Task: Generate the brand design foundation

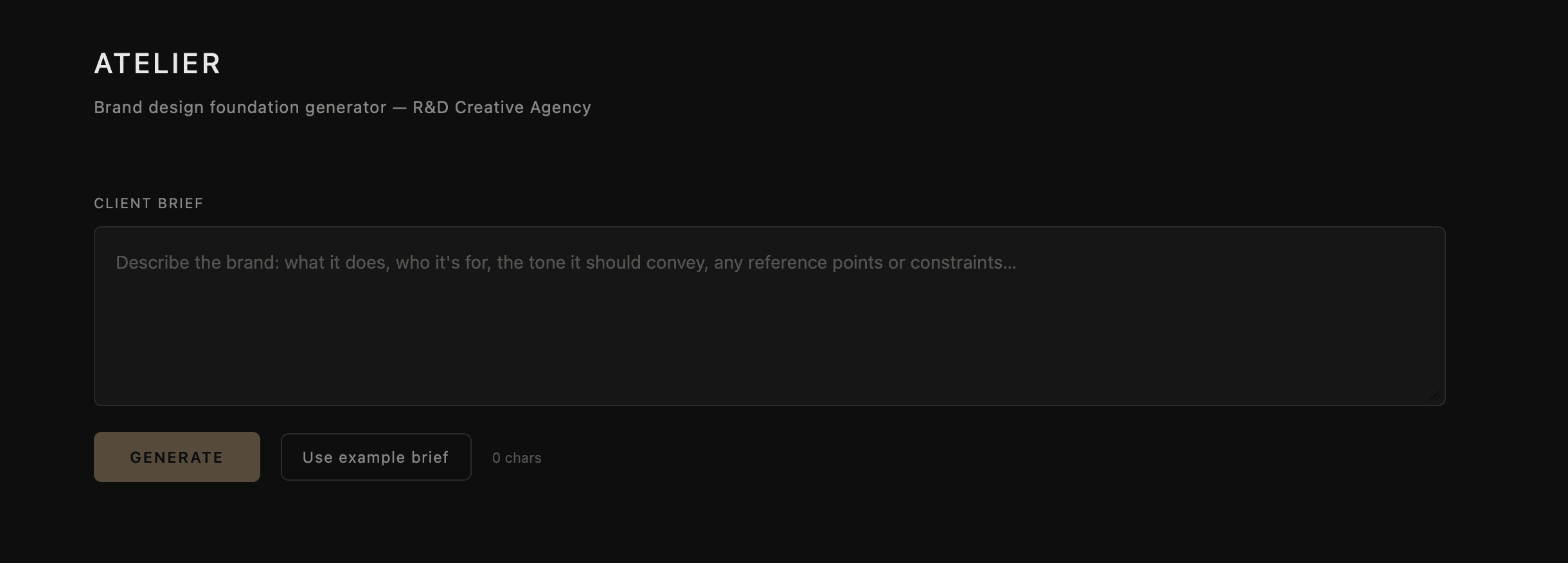Action: pos(177,457)
